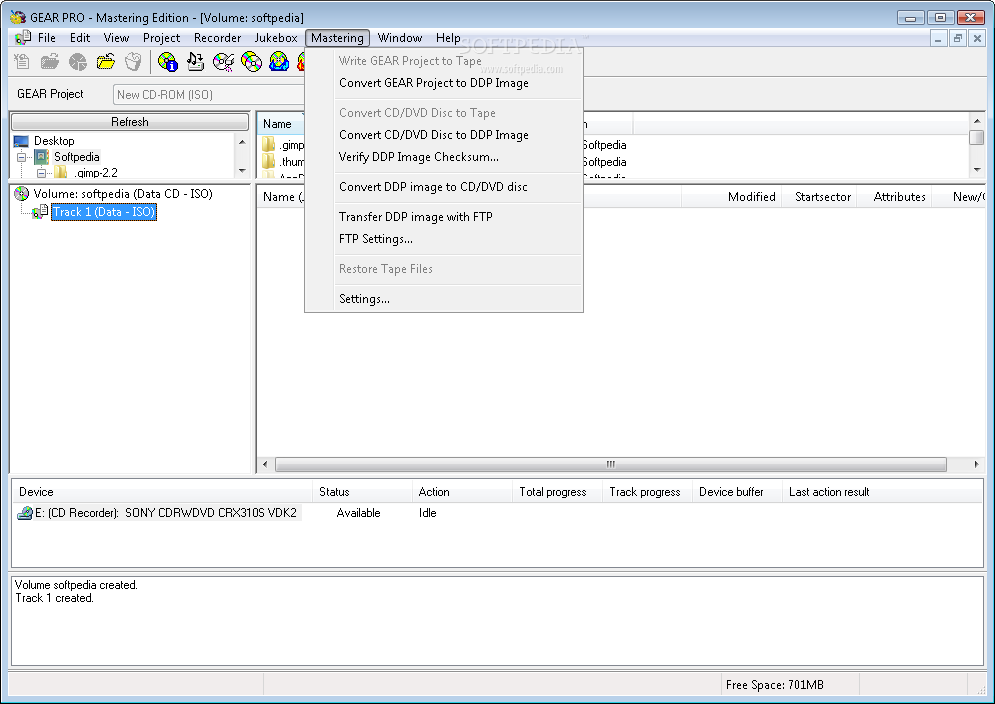The image size is (995, 704).
Task: Click the Desktop monitor icon in tree
Action: pyautogui.click(x=21, y=141)
